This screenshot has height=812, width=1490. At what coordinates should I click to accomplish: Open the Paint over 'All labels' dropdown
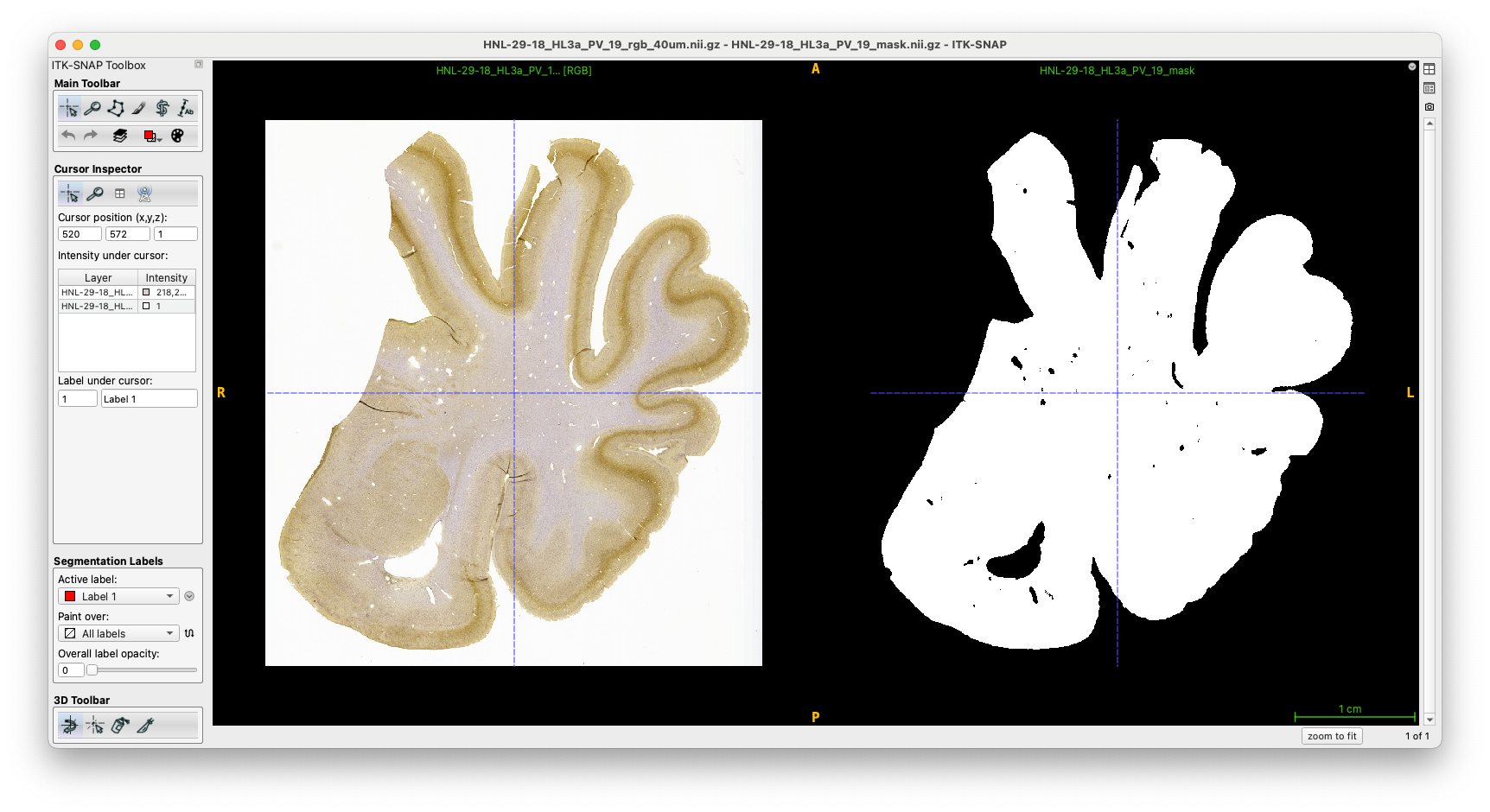coord(118,633)
